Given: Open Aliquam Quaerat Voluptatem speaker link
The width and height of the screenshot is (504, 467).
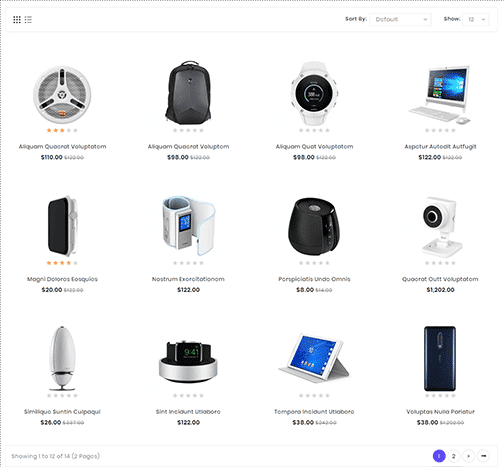Looking at the screenshot, I should (62, 147).
